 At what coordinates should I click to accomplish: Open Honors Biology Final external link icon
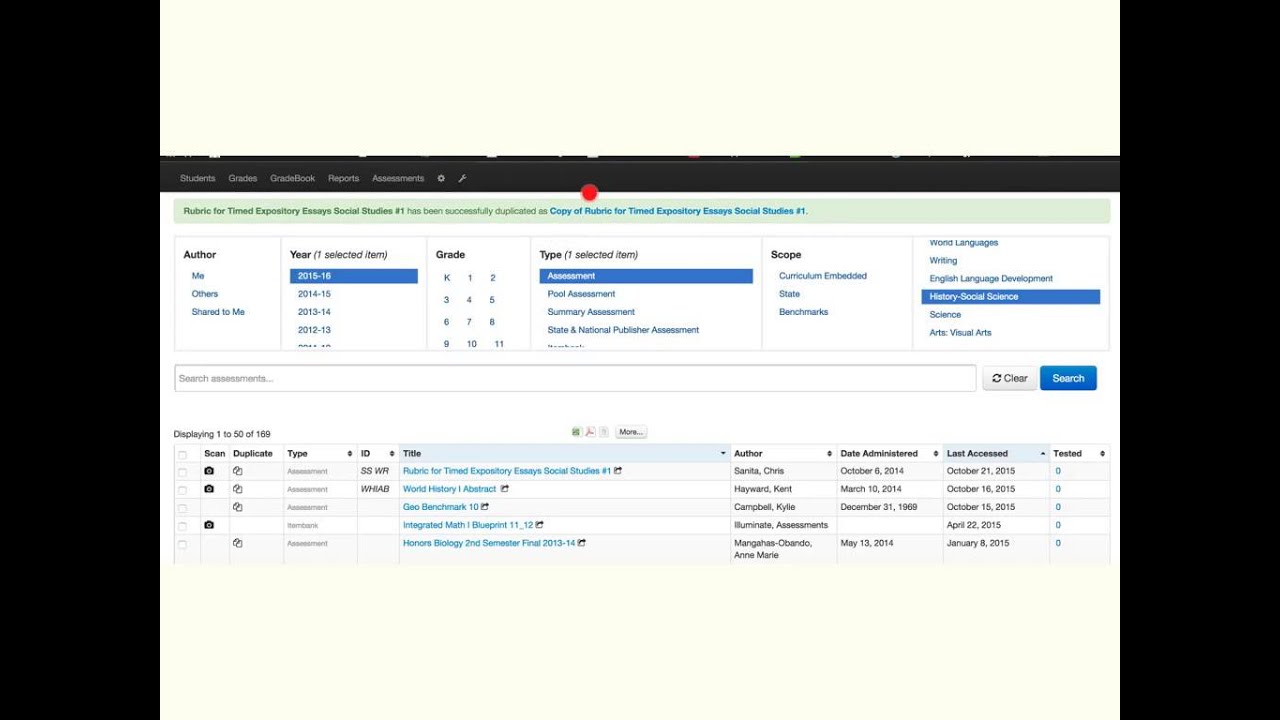coord(582,543)
